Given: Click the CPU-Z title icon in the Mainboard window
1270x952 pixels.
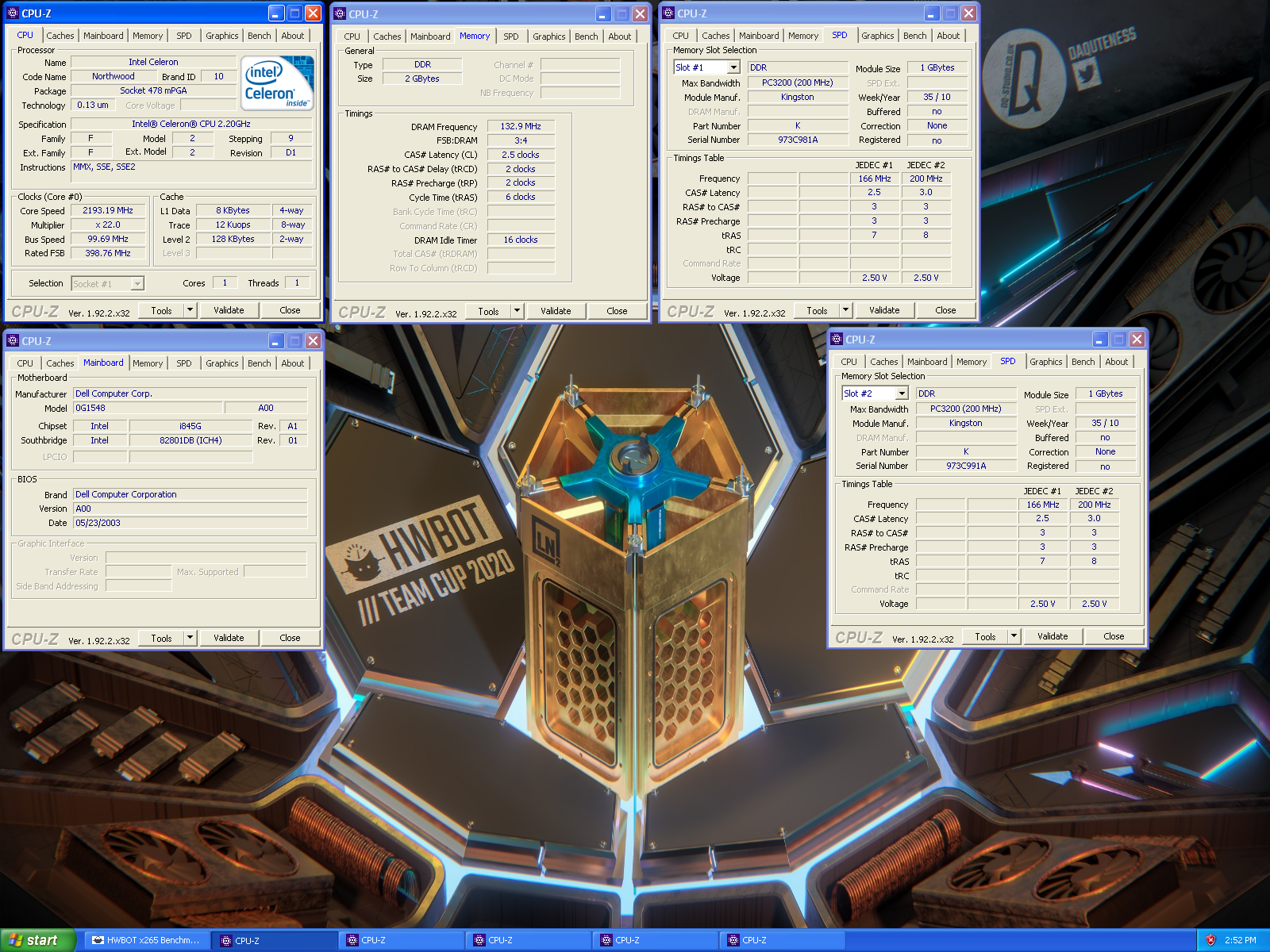Looking at the screenshot, I should point(13,341).
